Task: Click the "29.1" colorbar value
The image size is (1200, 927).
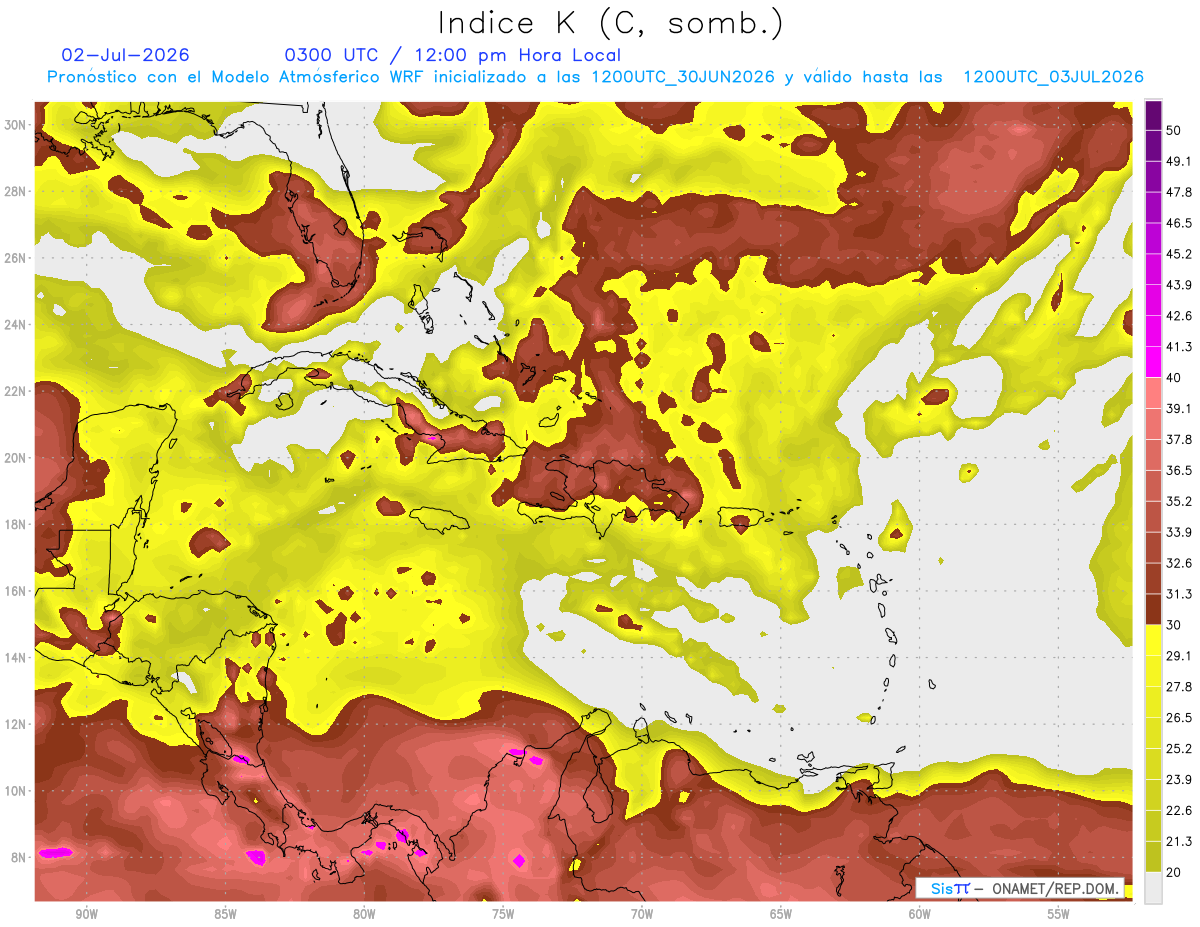Action: tap(1178, 656)
